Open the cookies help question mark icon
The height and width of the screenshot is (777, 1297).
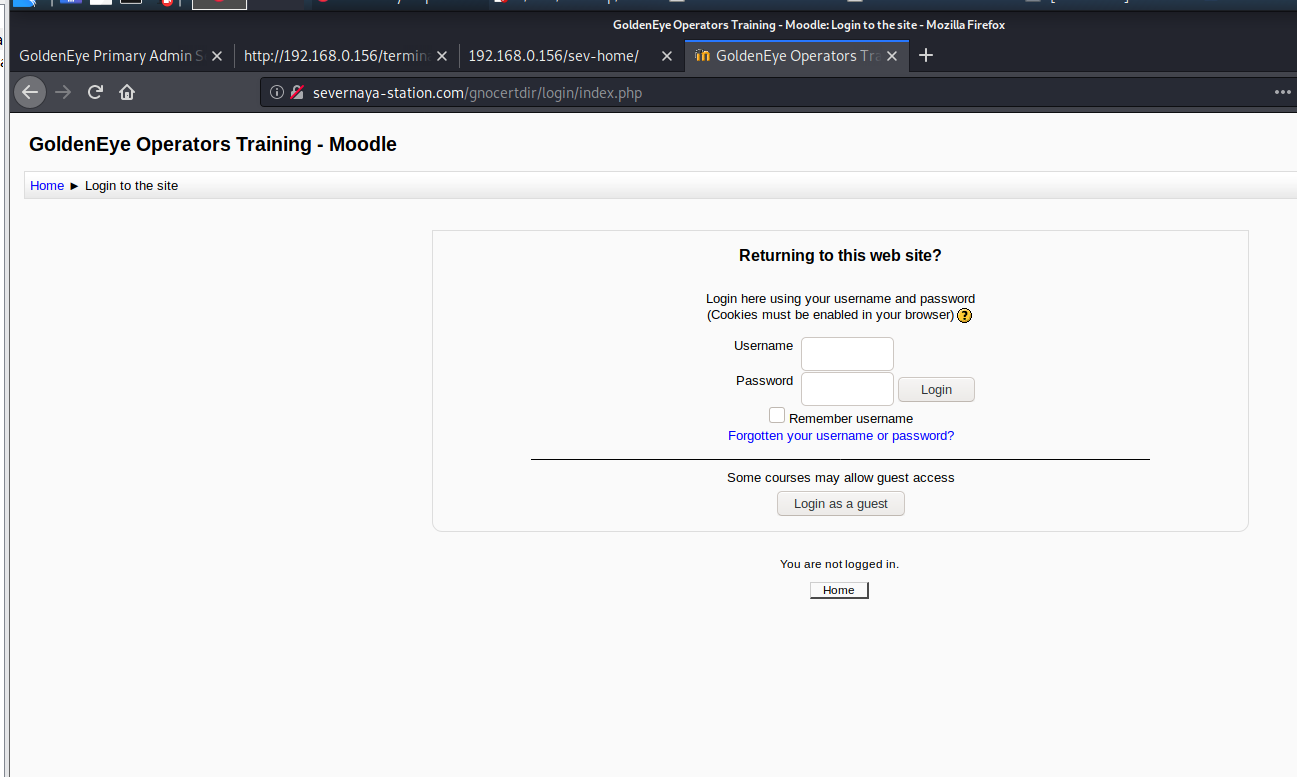coord(964,315)
